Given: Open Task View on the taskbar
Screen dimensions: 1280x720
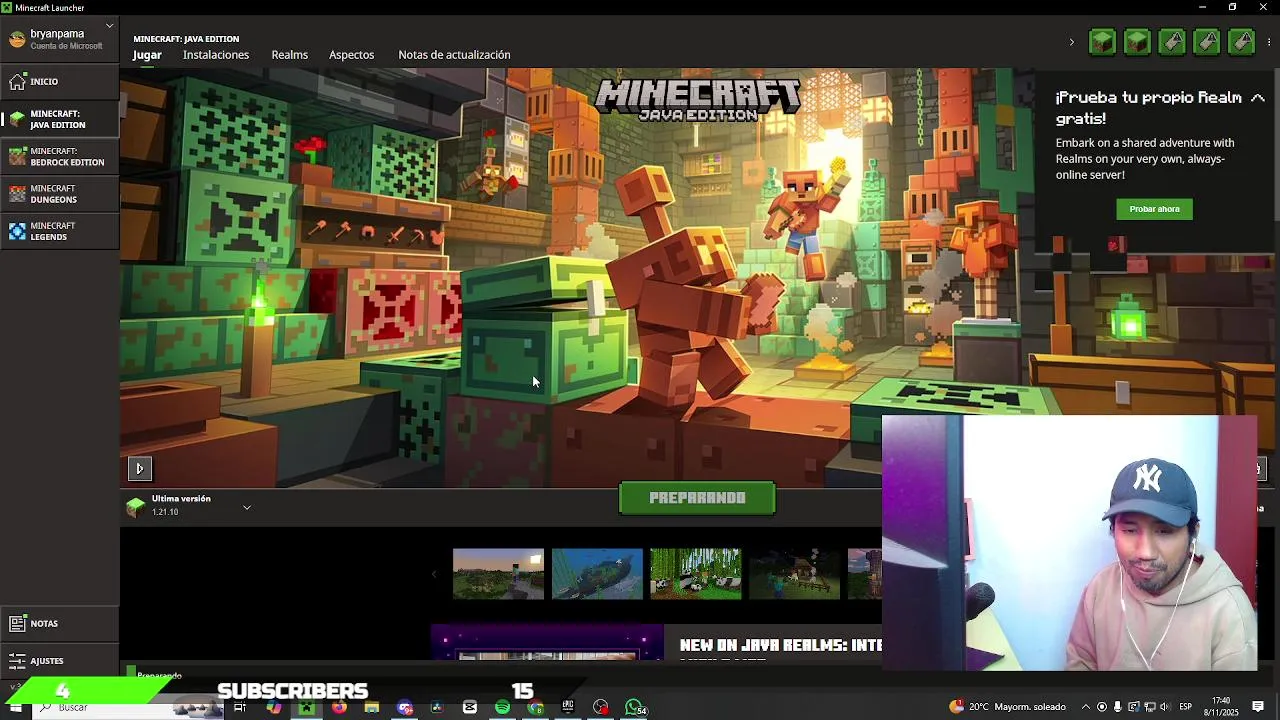Looking at the screenshot, I should pyautogui.click(x=240, y=708).
